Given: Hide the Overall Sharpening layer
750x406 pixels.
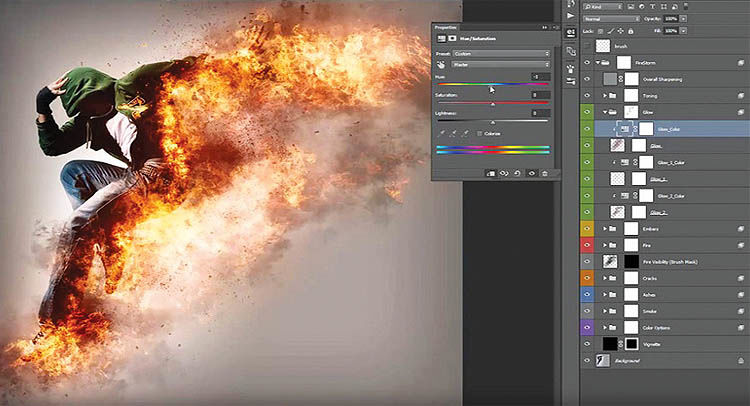Looking at the screenshot, I should [587, 79].
